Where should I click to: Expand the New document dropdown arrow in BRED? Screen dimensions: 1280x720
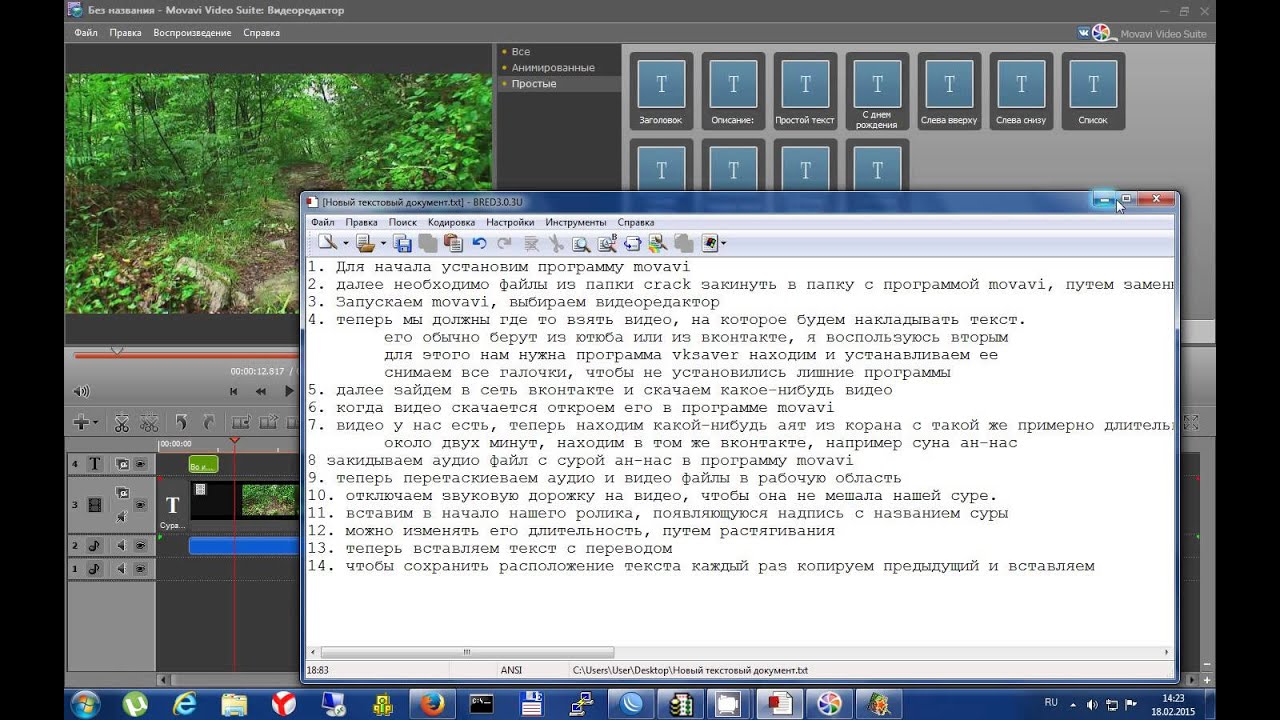[x=345, y=243]
